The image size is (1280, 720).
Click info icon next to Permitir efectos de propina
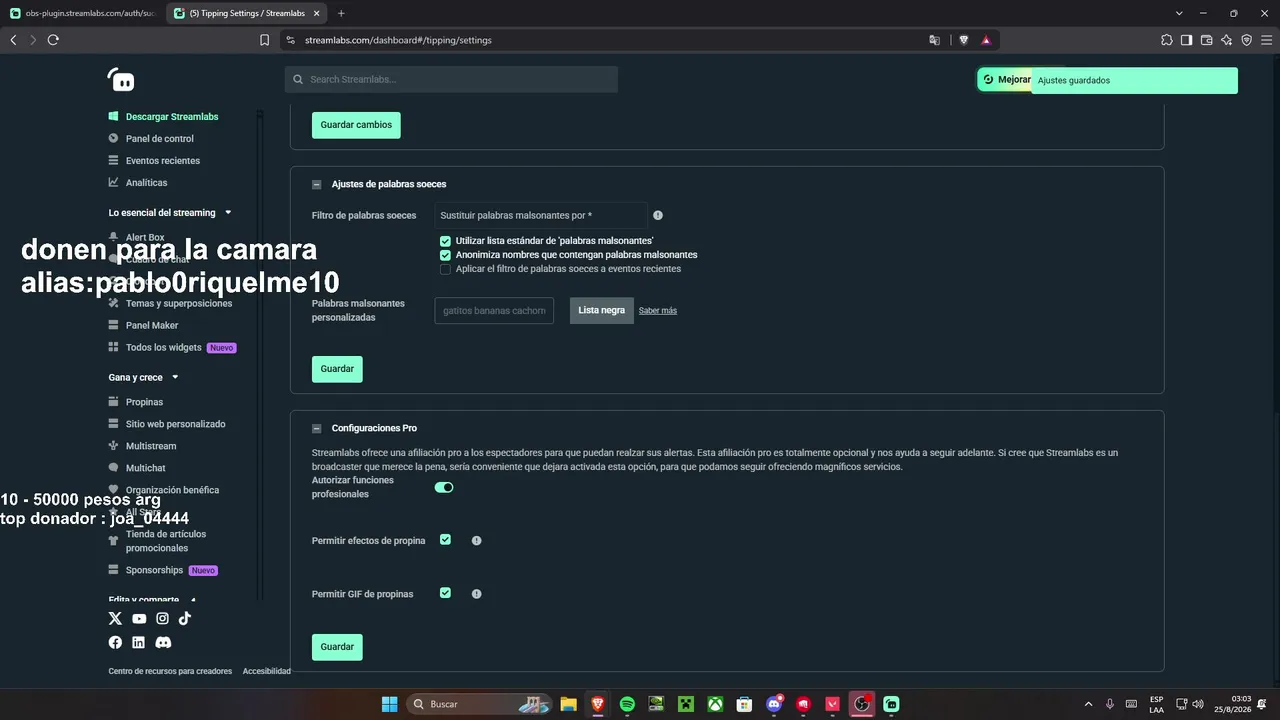coord(477,541)
